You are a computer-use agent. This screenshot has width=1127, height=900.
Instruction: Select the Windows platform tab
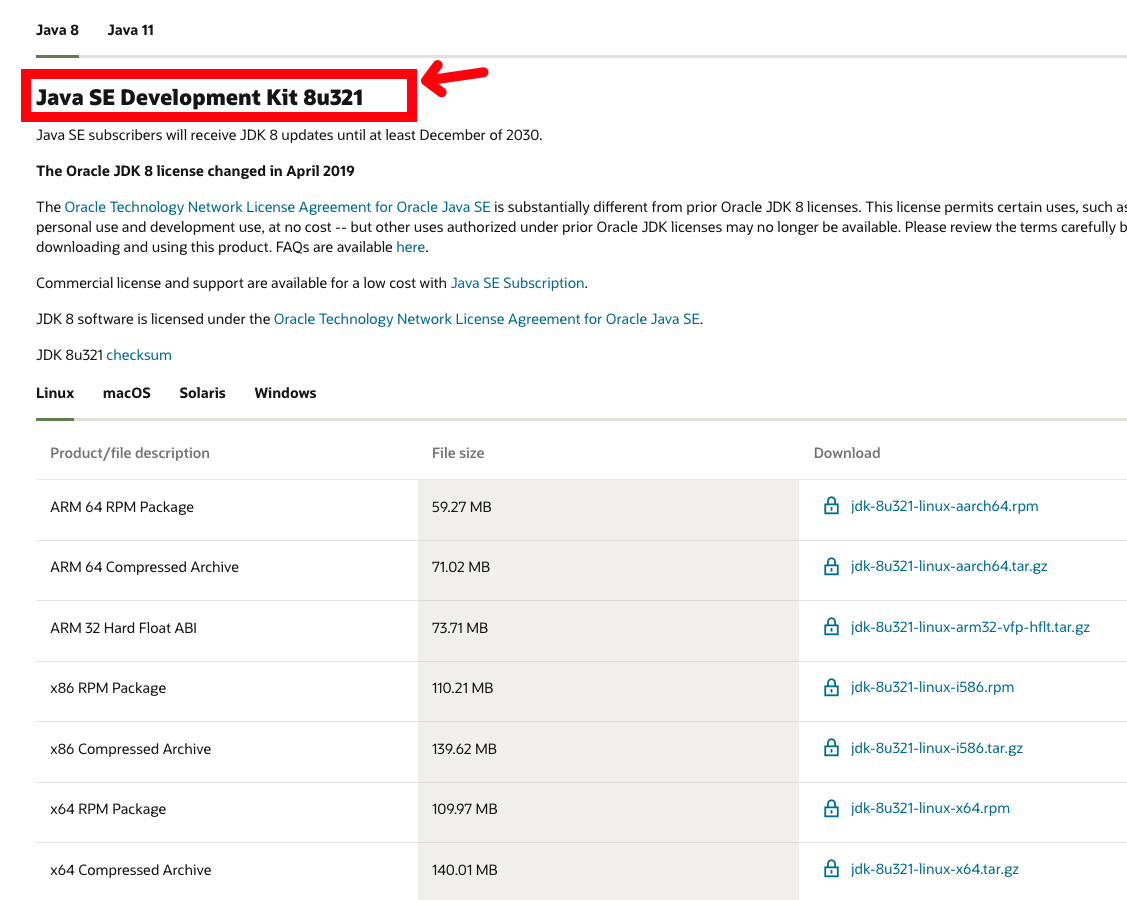coord(285,393)
